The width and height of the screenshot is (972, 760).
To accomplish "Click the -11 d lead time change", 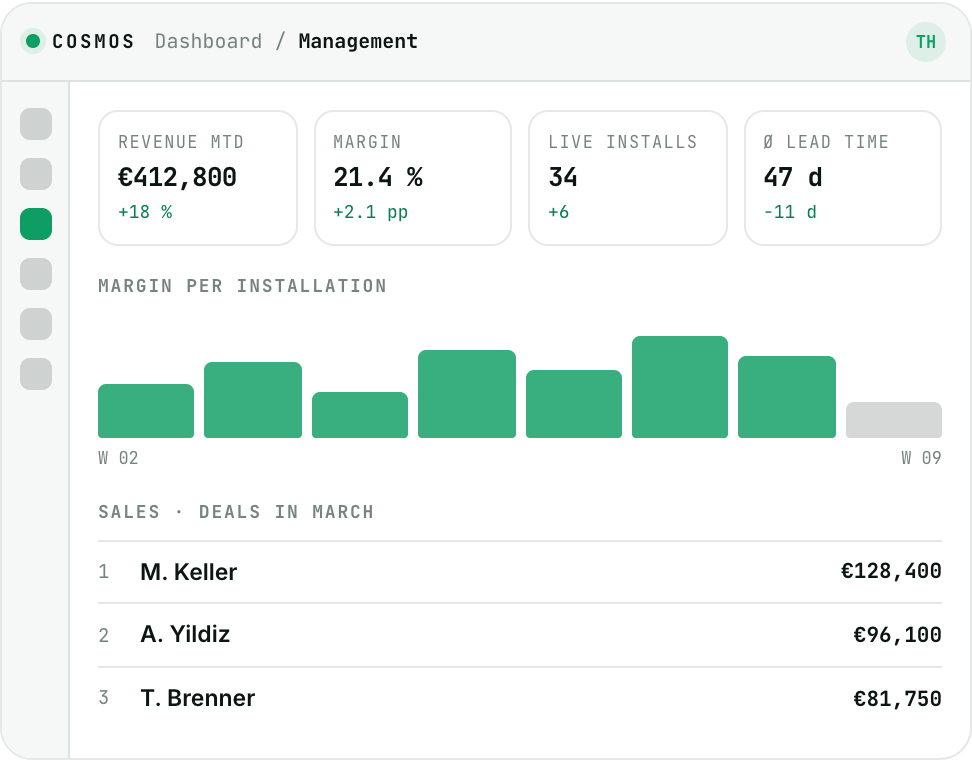I will pos(790,212).
